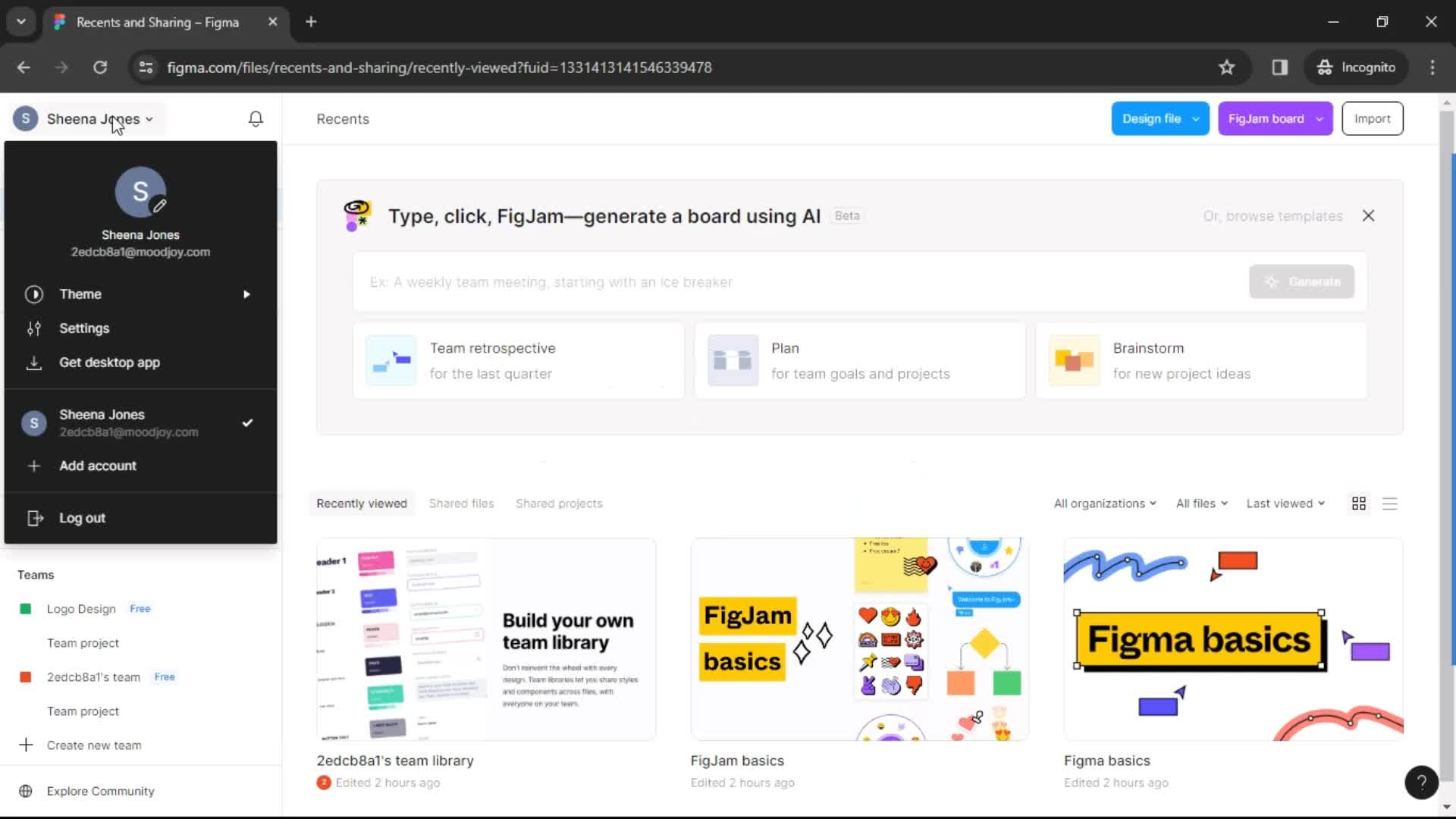This screenshot has height=819, width=1456.
Task: Click the checkmark next to Sheena Jones account
Action: (x=247, y=422)
